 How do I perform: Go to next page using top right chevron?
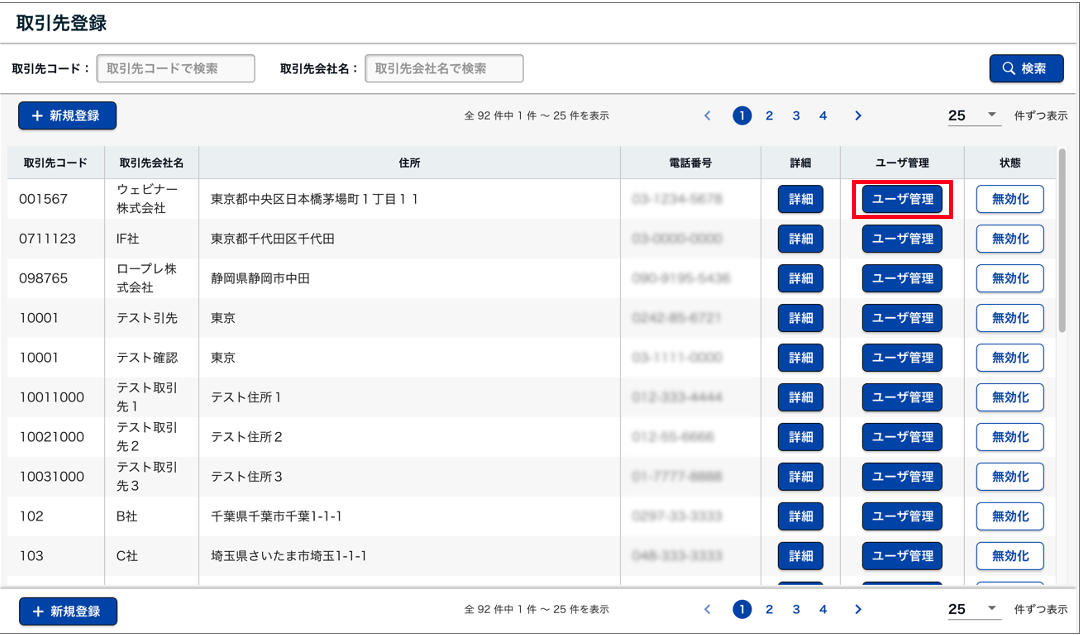(858, 116)
